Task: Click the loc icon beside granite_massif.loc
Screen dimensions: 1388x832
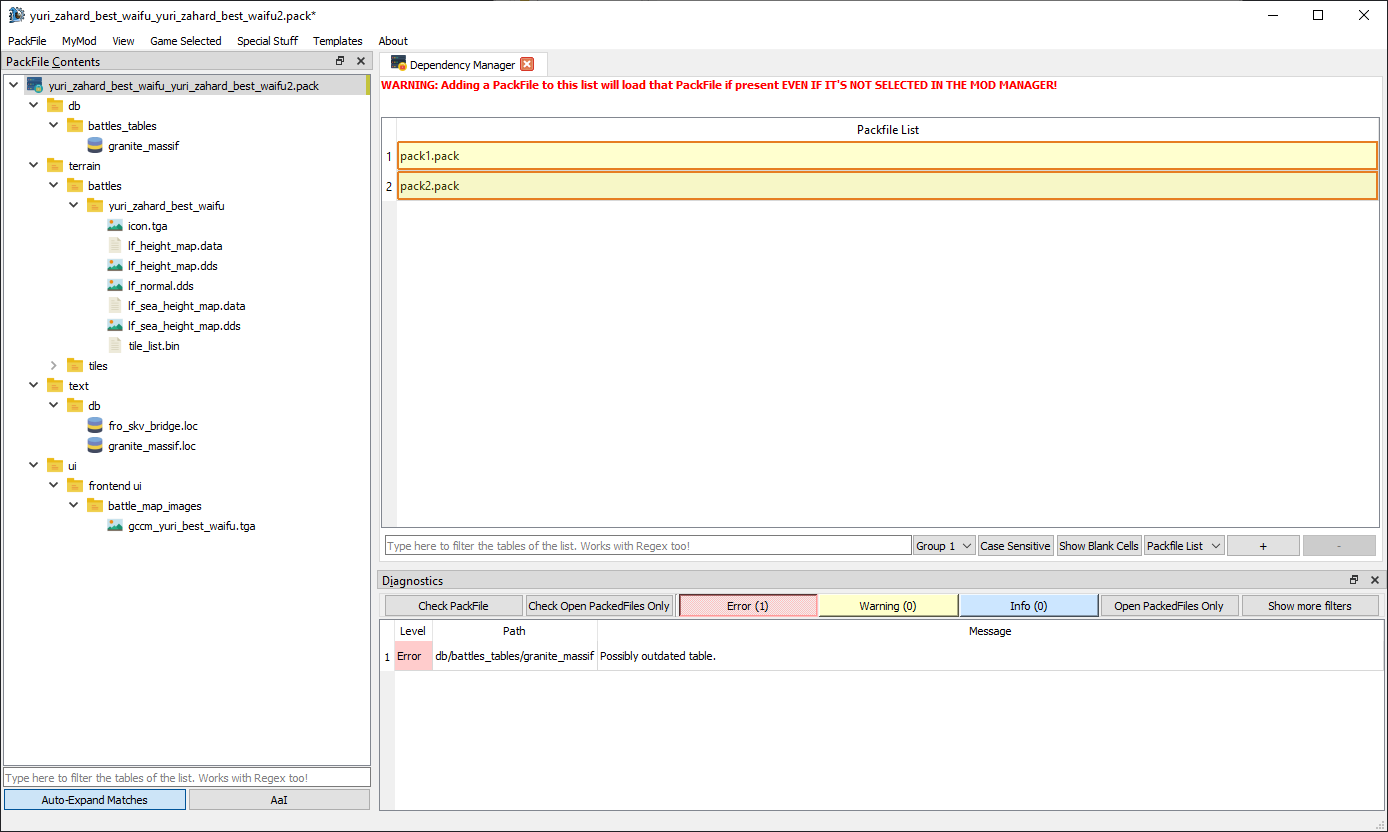Action: click(x=95, y=446)
